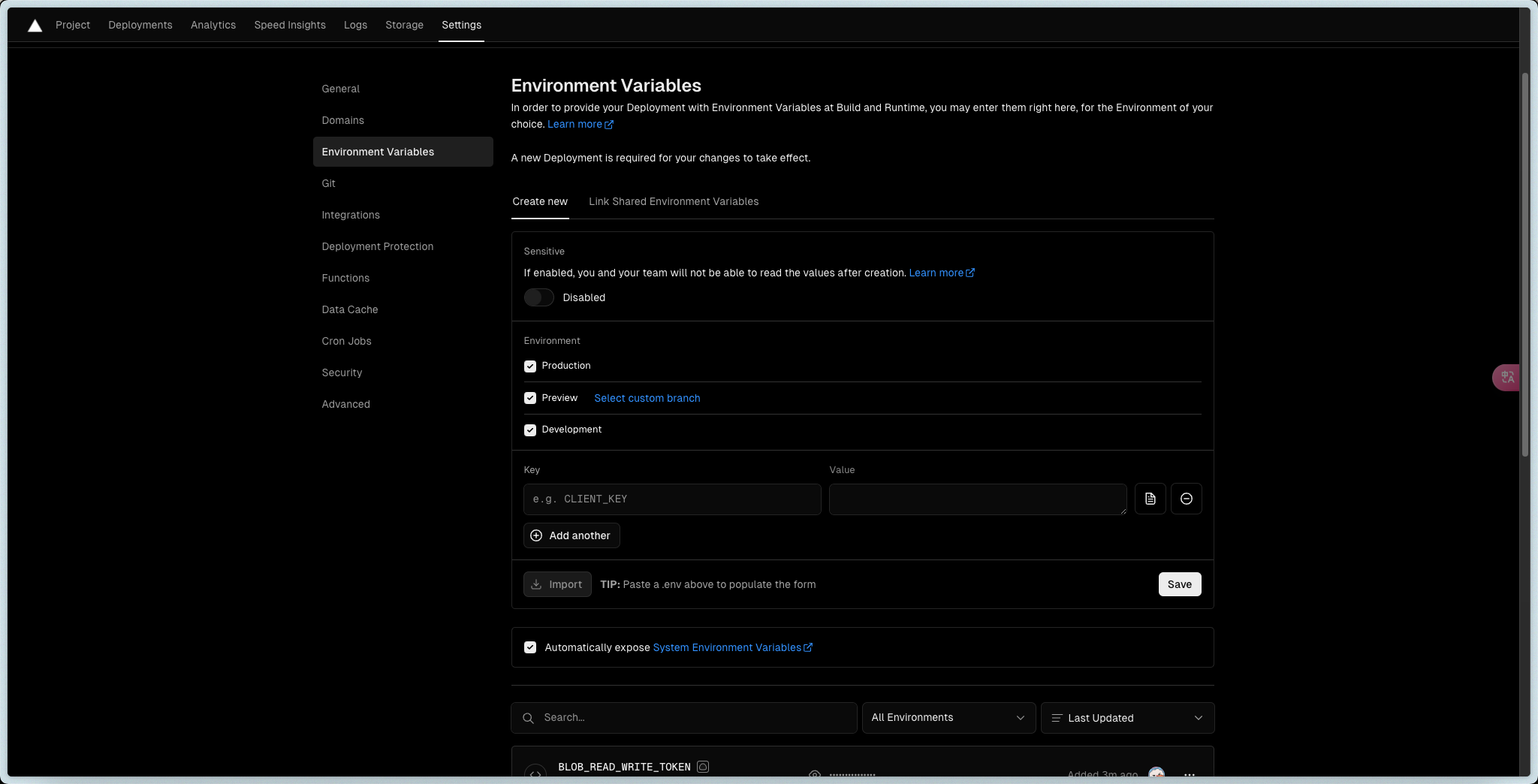
Task: Open Cron Jobs settings in sidebar
Action: click(403, 341)
